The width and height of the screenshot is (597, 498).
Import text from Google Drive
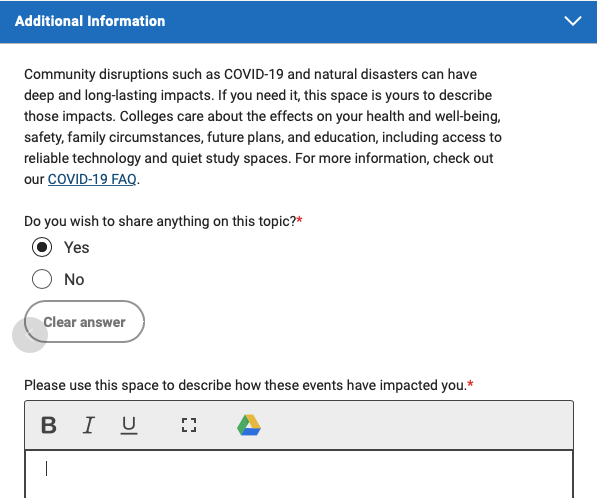coord(249,425)
